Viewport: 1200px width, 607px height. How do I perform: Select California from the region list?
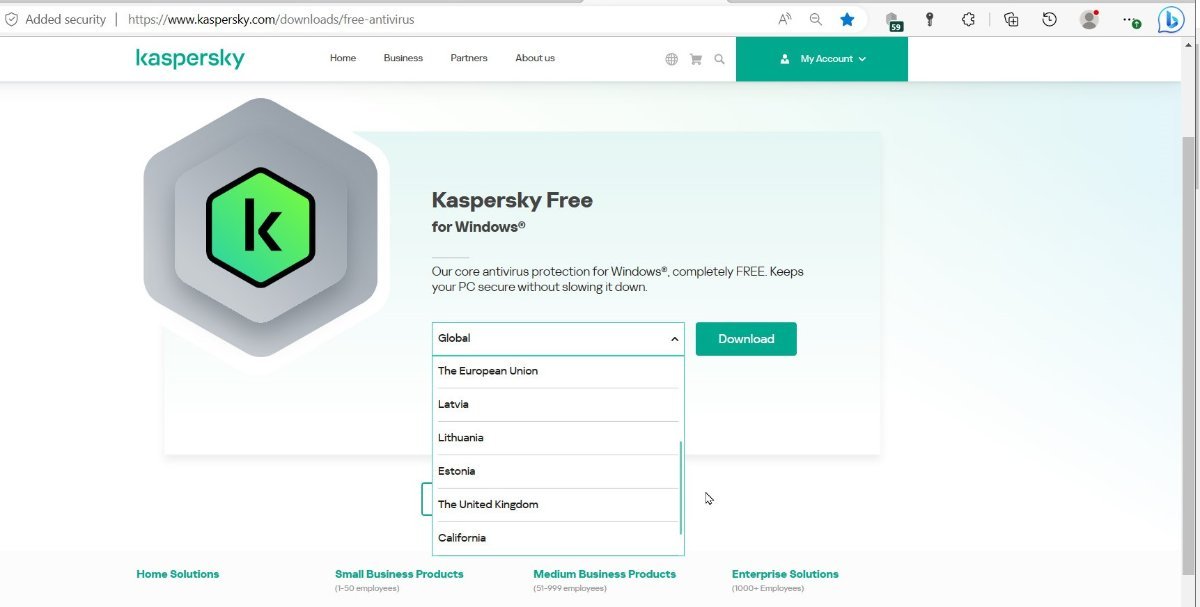(x=556, y=538)
